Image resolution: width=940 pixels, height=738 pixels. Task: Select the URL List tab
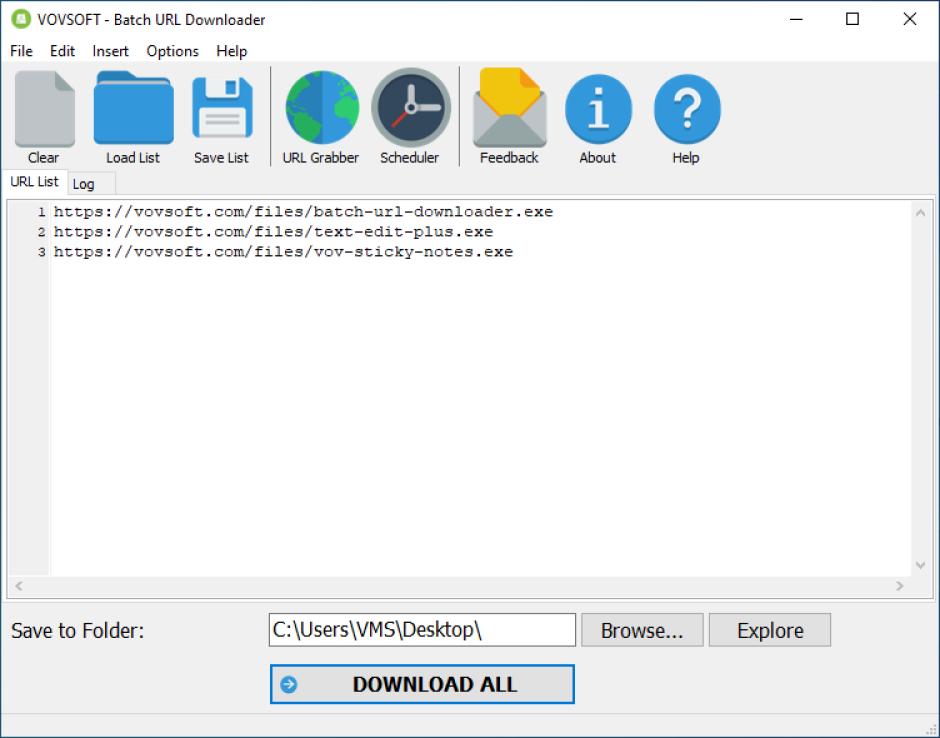34,181
